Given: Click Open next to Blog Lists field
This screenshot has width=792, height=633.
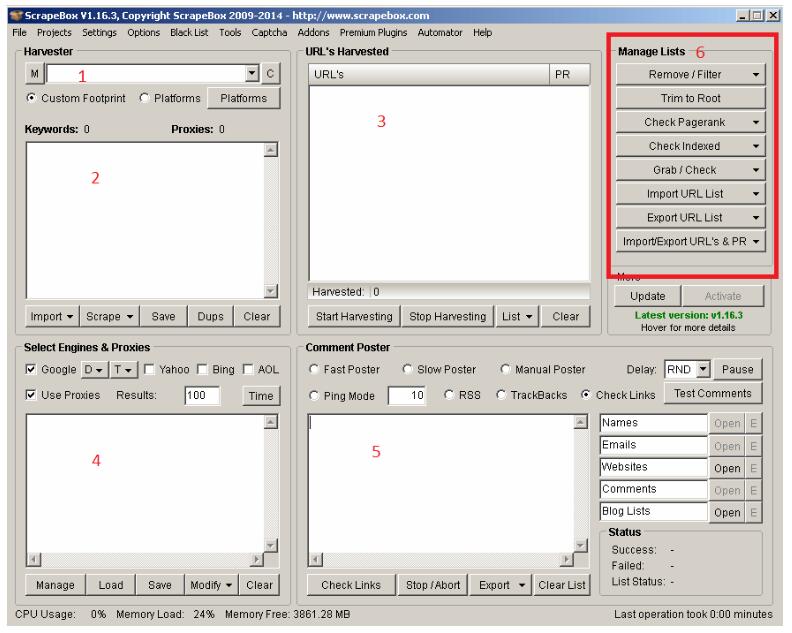Looking at the screenshot, I should (727, 512).
